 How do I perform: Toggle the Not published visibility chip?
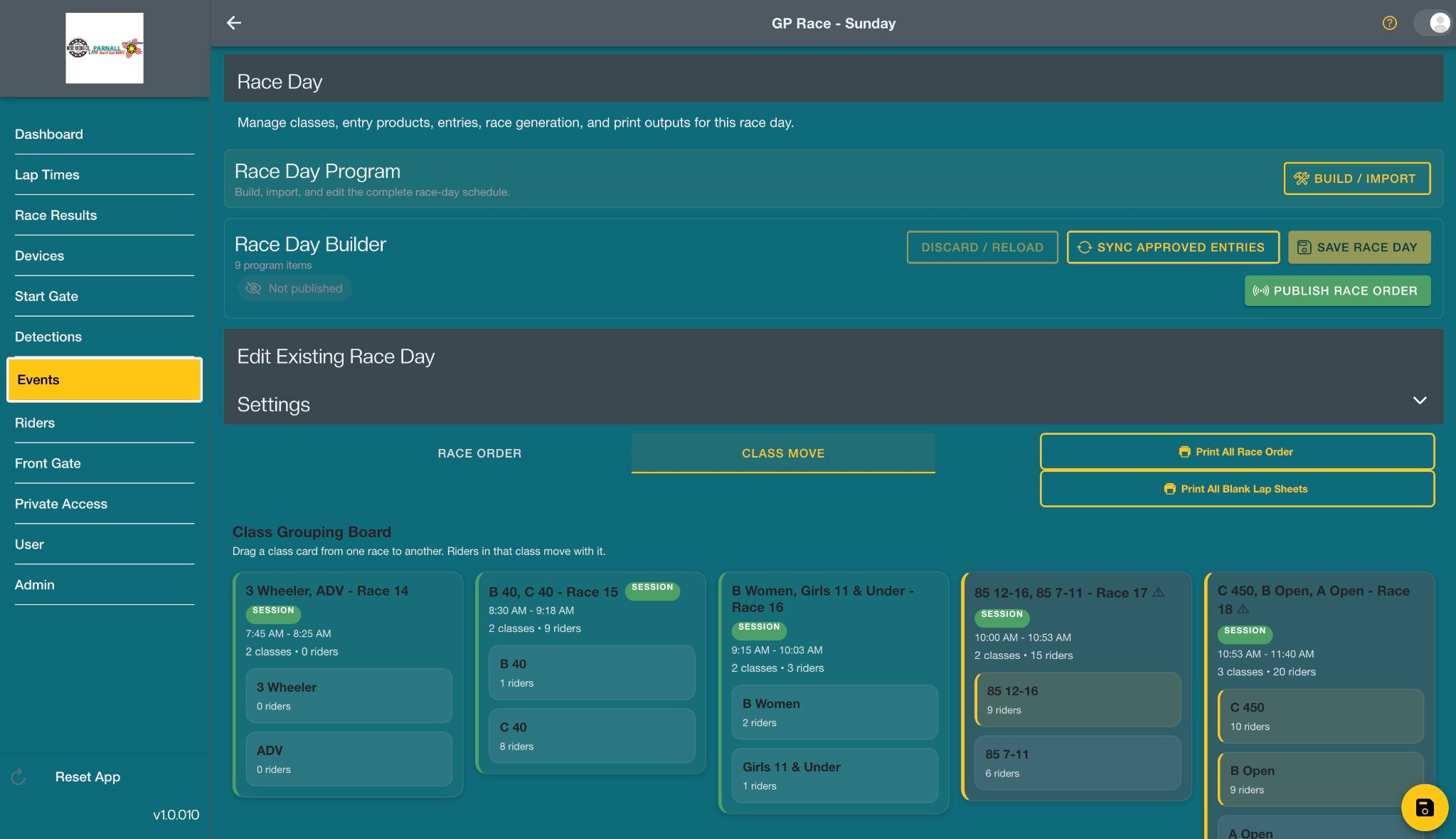pyautogui.click(x=294, y=288)
